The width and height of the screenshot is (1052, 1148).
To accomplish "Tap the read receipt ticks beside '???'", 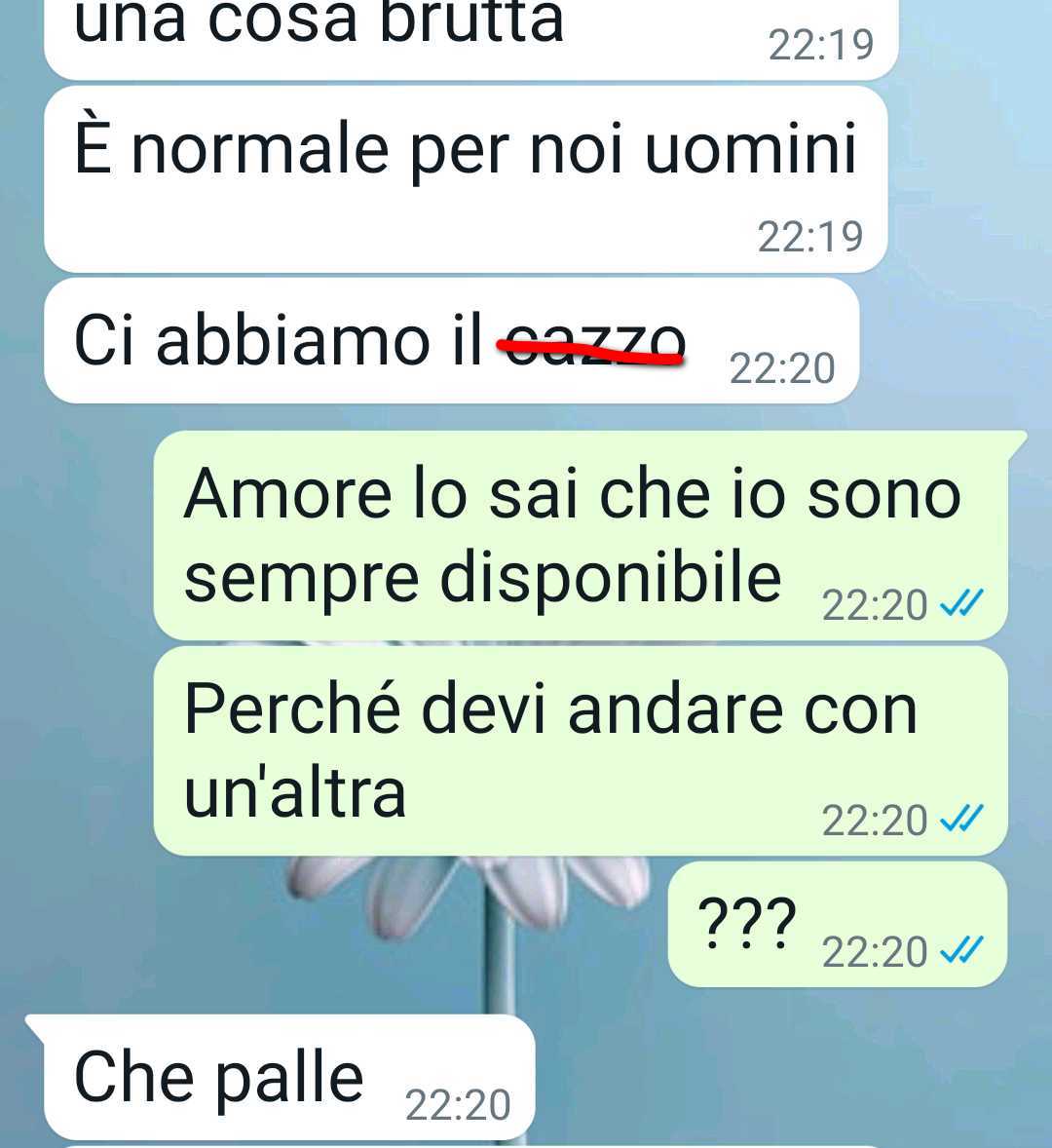I will click(961, 949).
